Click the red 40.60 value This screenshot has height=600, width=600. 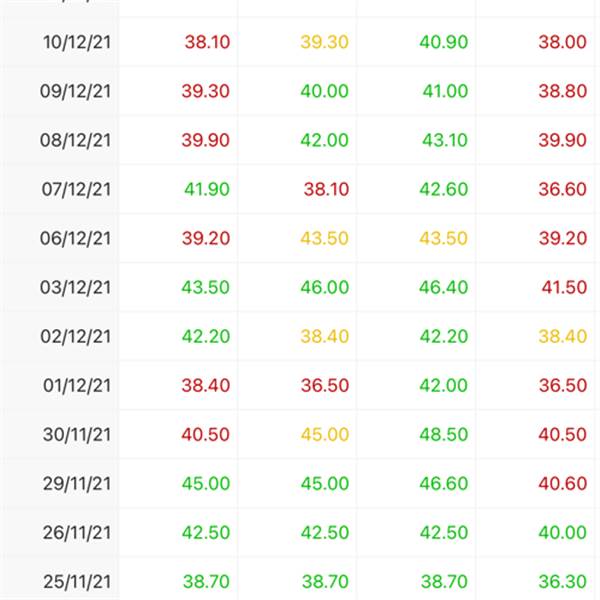click(x=562, y=483)
